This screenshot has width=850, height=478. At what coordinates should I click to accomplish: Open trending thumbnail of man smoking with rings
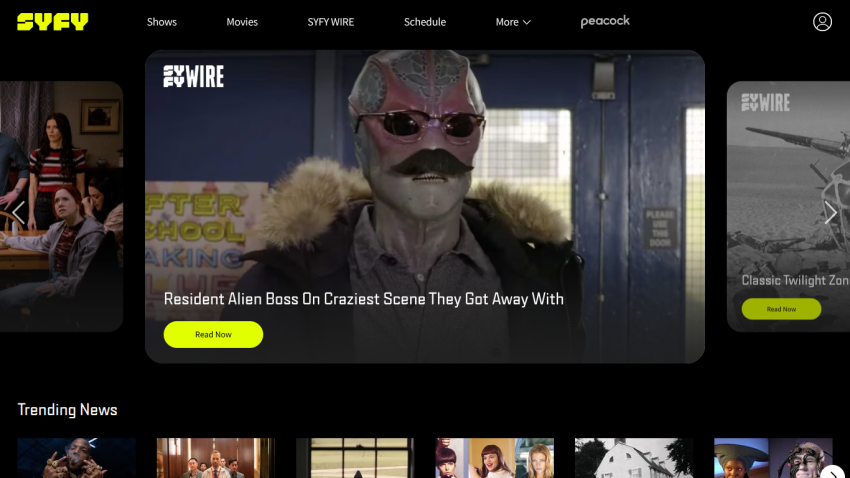76,458
